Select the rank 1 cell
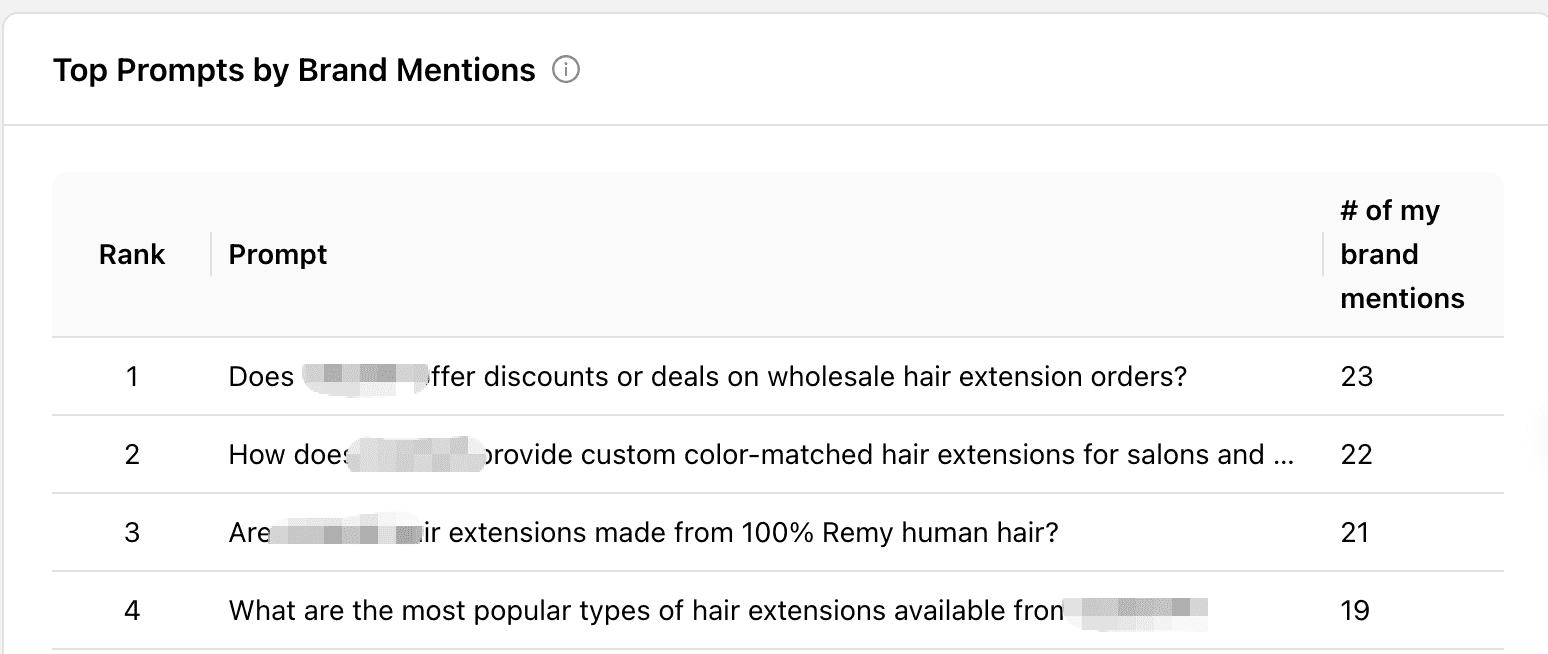The width and height of the screenshot is (1548, 654). [x=132, y=377]
